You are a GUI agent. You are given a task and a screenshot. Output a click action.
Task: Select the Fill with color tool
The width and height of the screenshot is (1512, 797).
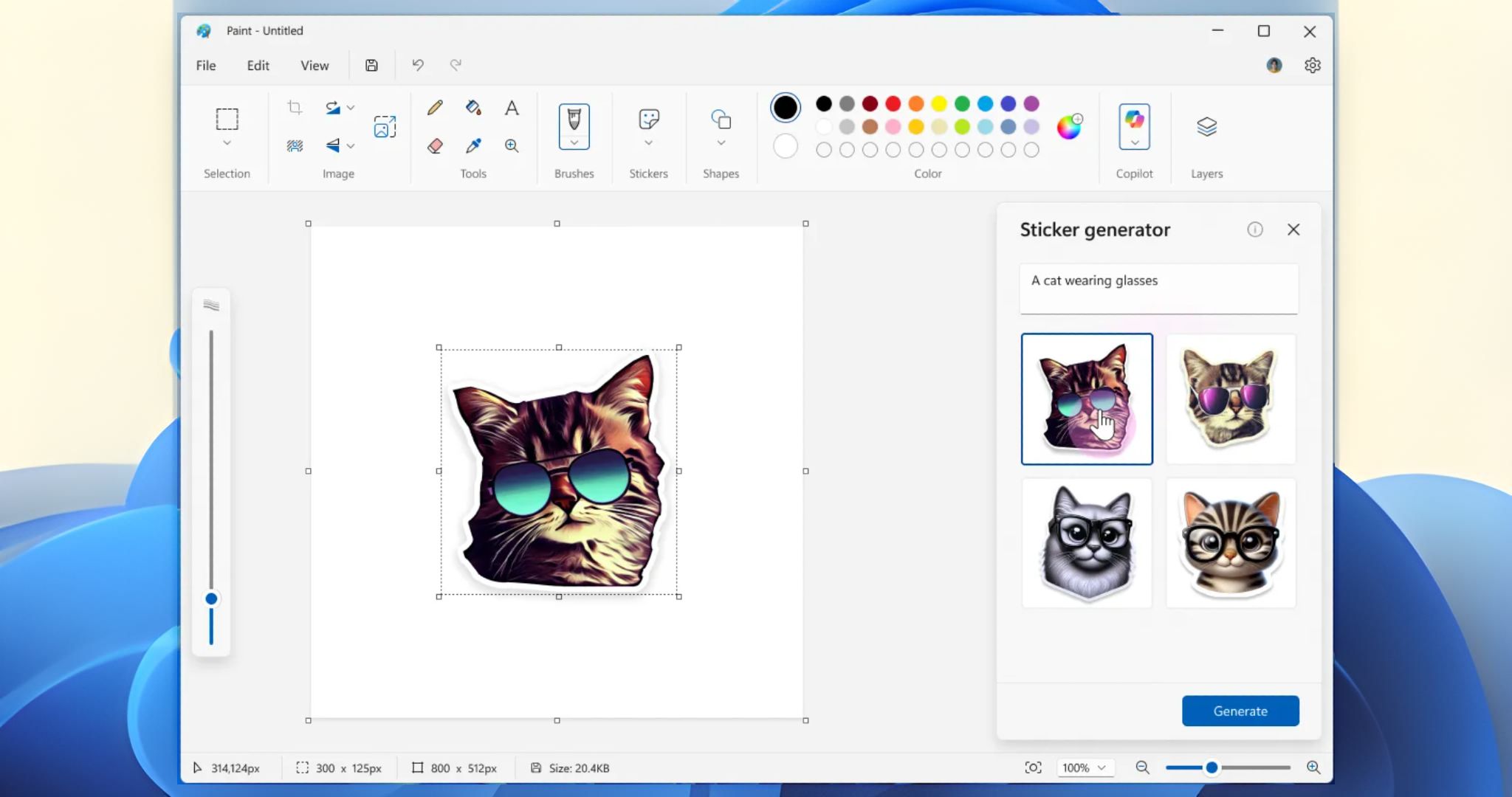473,108
